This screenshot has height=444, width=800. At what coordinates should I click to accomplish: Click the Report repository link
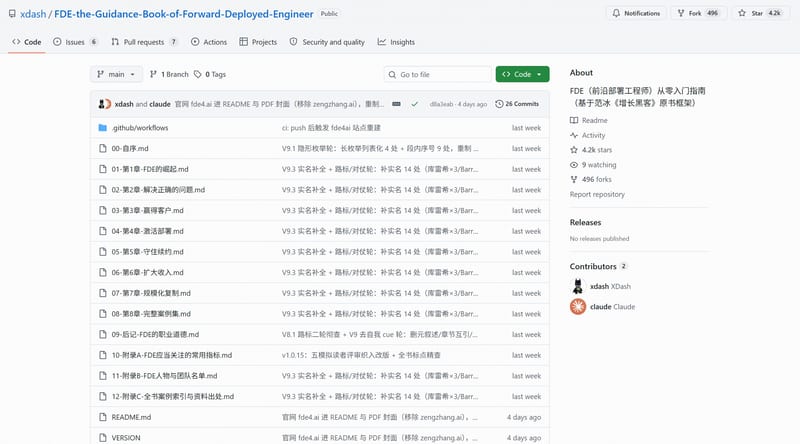597,194
